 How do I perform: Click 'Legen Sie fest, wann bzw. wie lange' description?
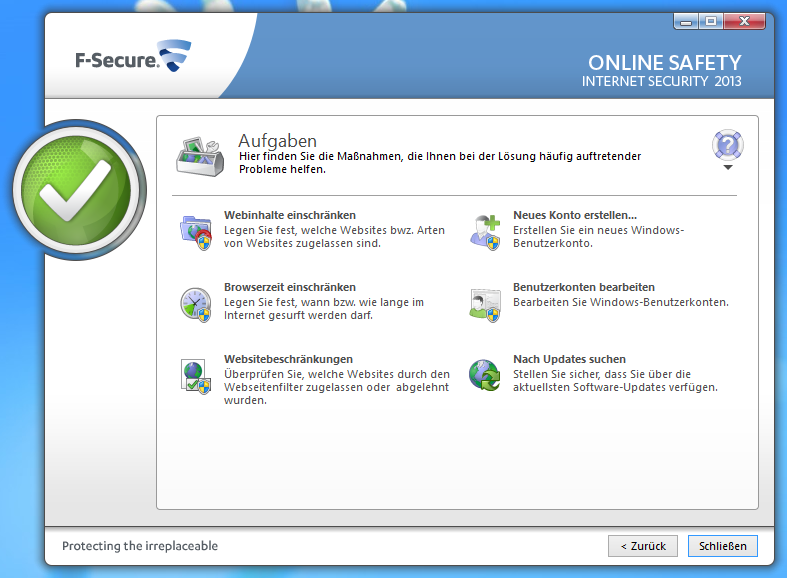click(324, 309)
